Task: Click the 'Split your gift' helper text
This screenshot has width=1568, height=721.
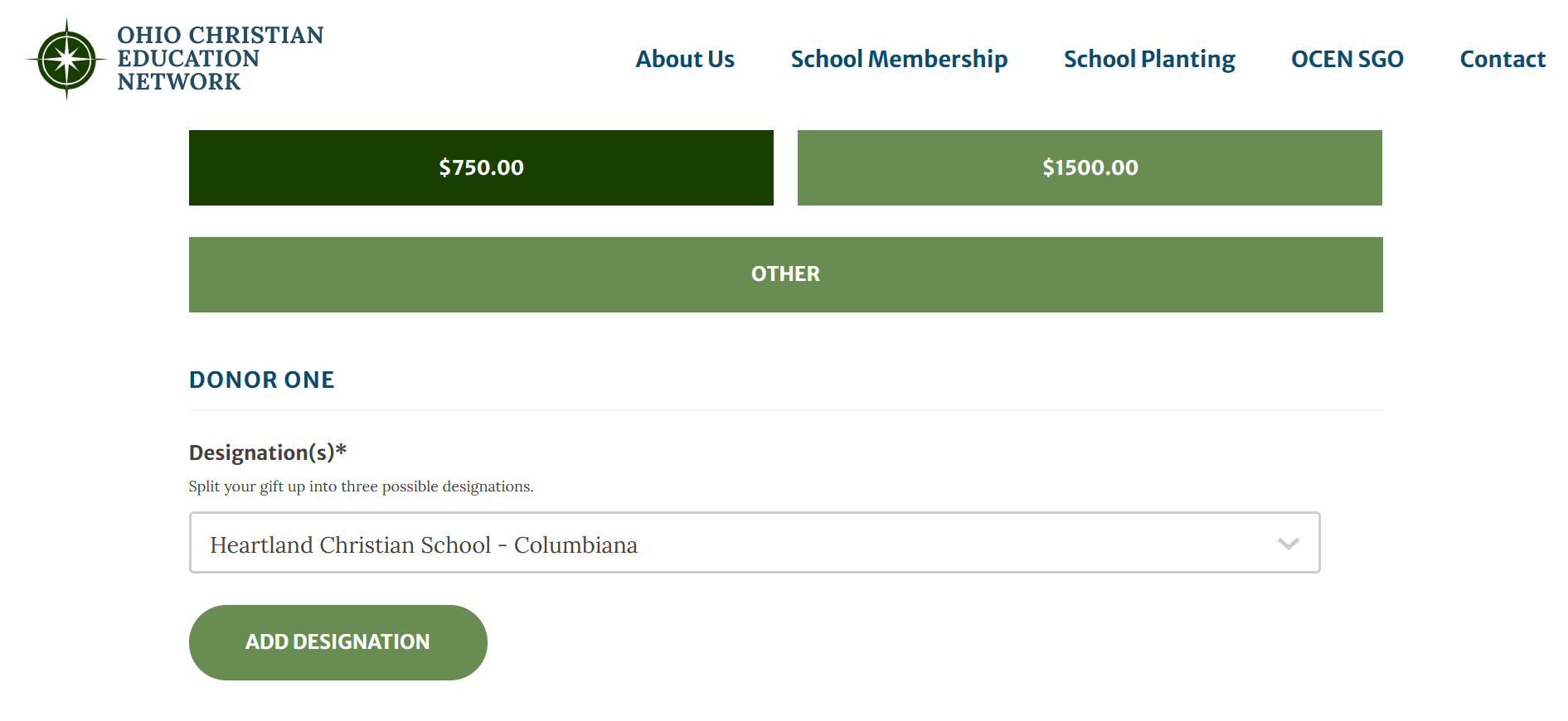Action: [x=361, y=486]
